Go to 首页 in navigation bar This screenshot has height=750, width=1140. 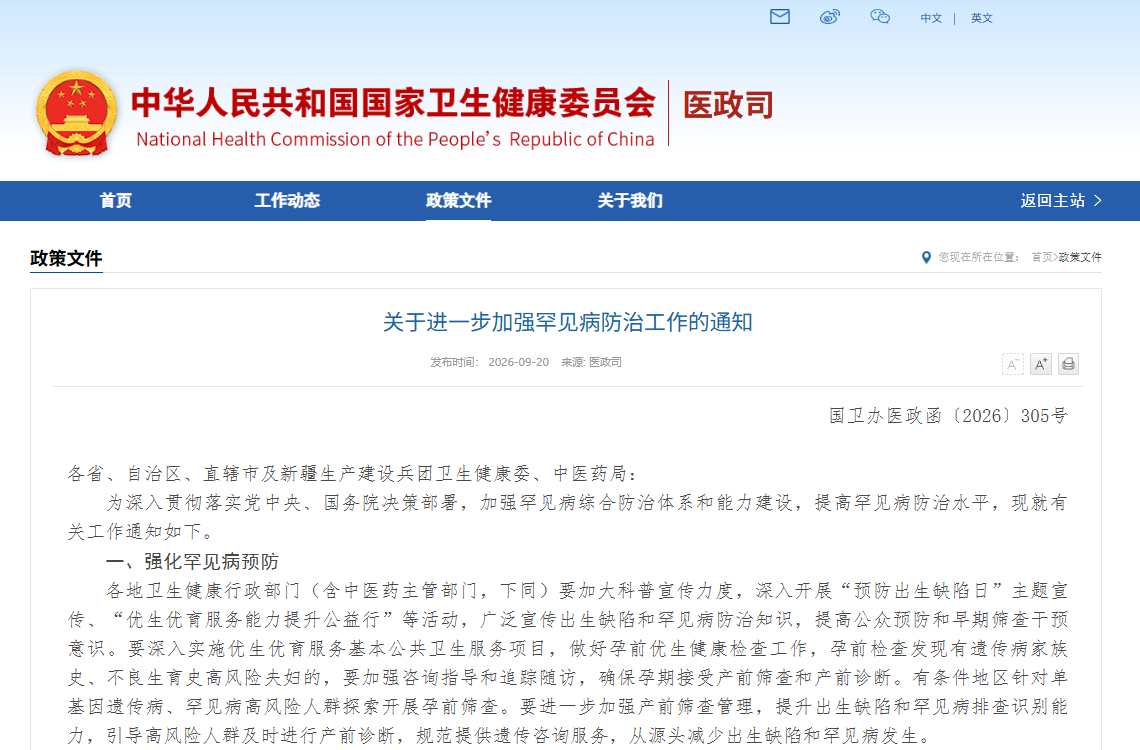[116, 201]
